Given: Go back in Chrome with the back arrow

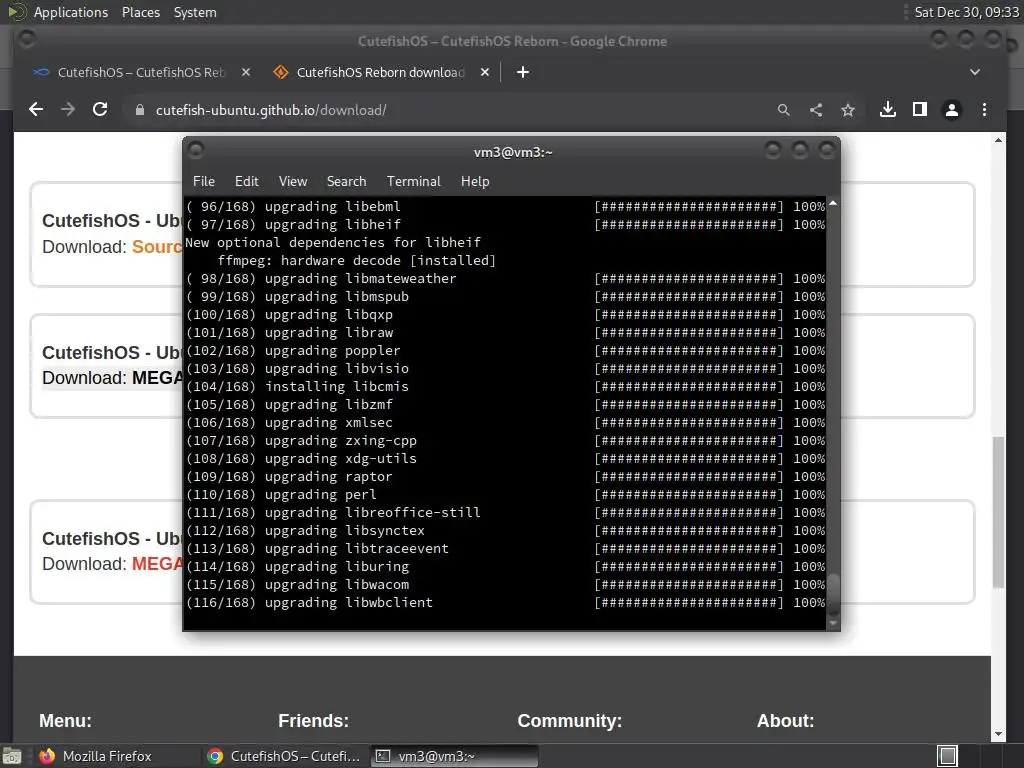Looking at the screenshot, I should [x=36, y=110].
